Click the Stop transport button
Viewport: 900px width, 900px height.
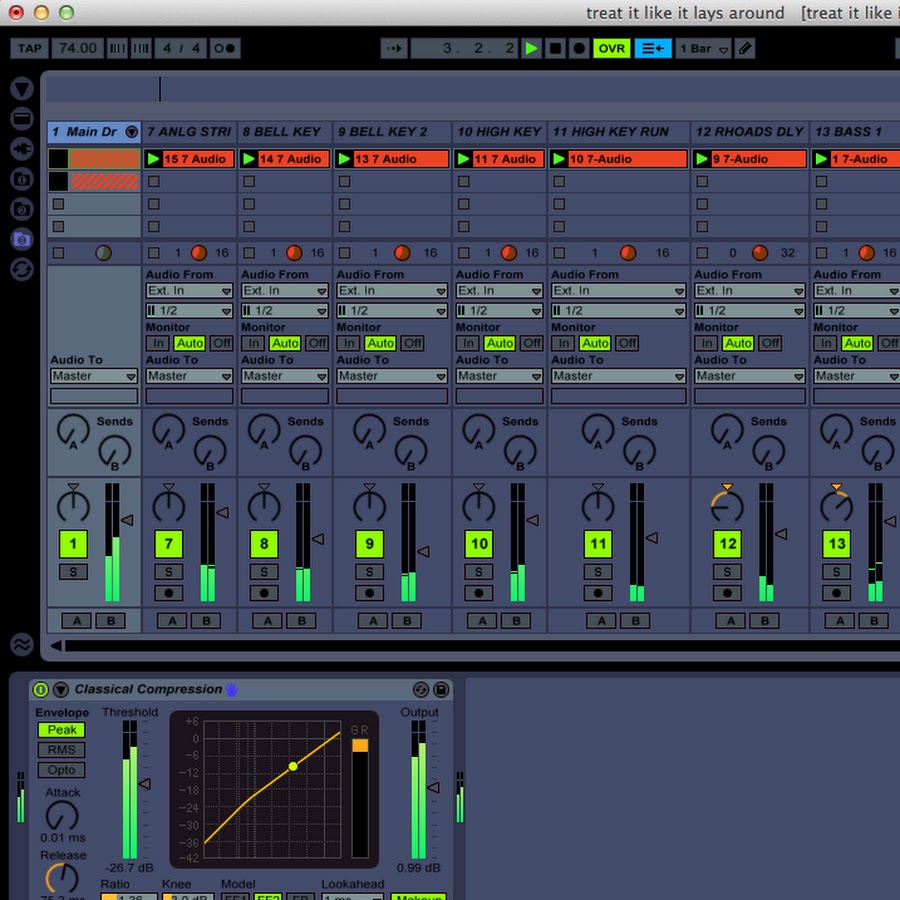pos(555,48)
